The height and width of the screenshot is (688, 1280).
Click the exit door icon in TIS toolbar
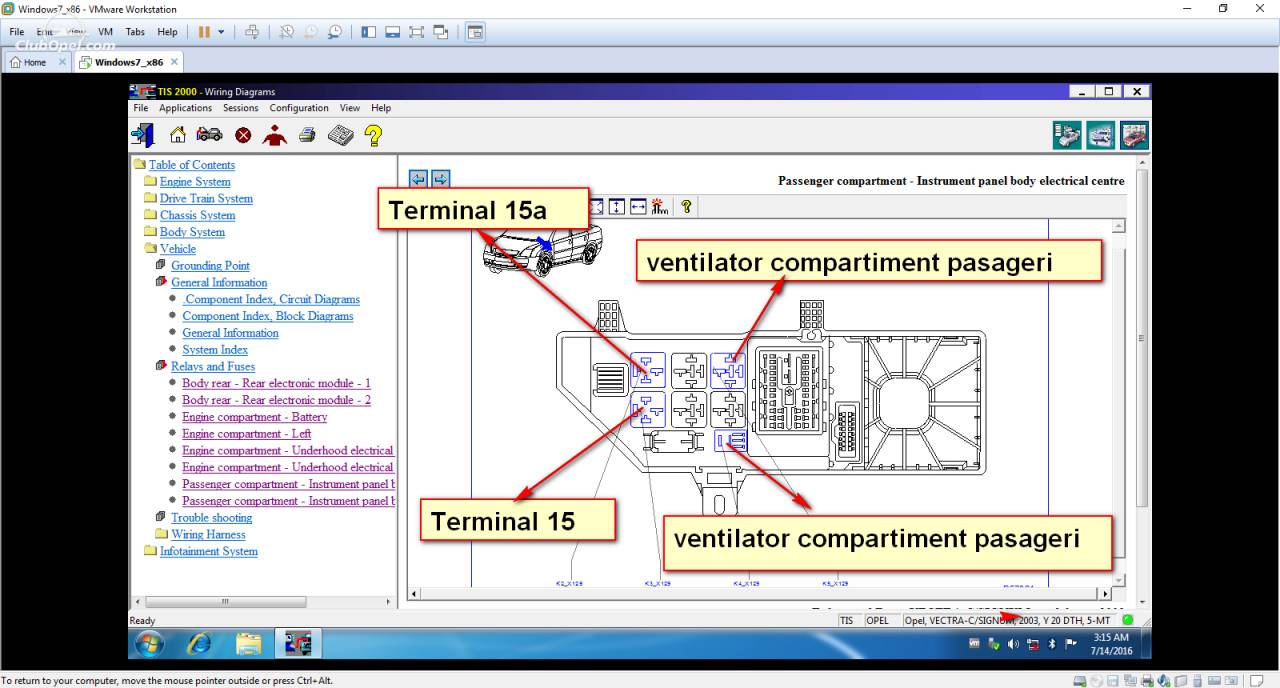143,134
